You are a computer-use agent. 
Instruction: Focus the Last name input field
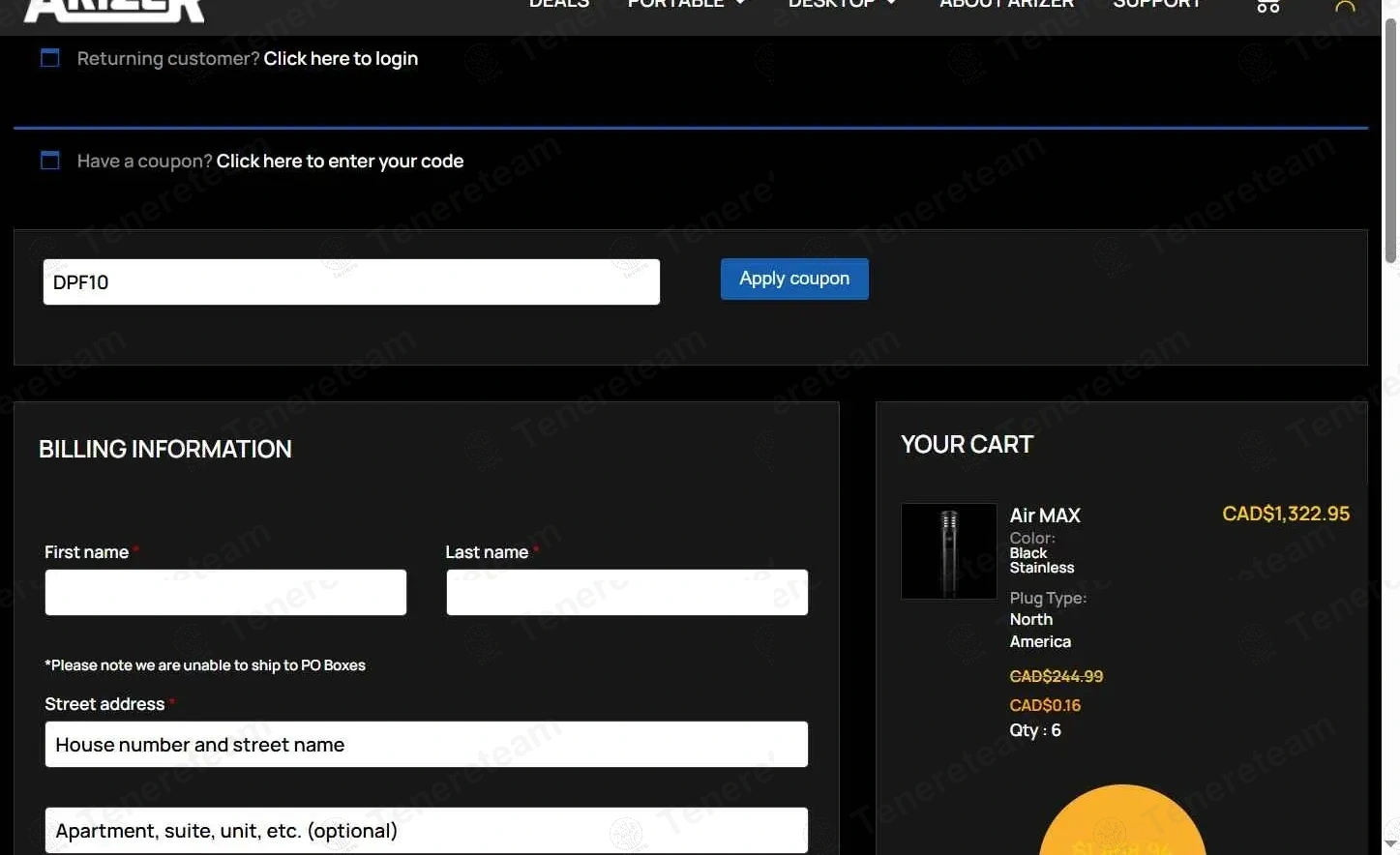627,592
